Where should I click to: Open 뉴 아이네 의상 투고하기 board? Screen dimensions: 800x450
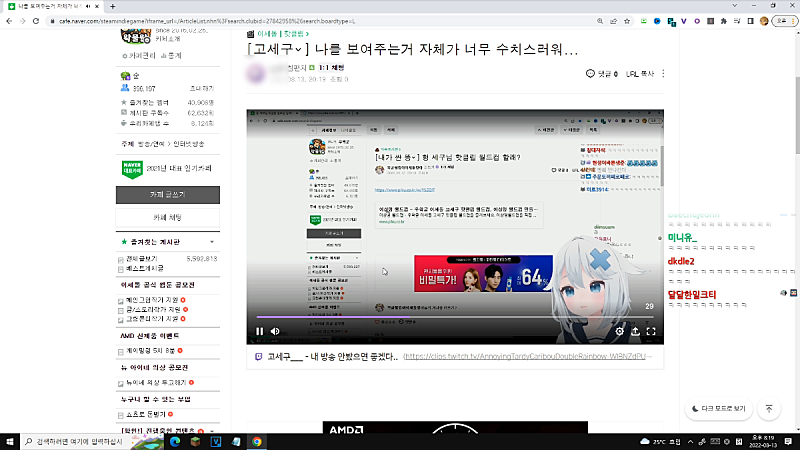click(156, 382)
